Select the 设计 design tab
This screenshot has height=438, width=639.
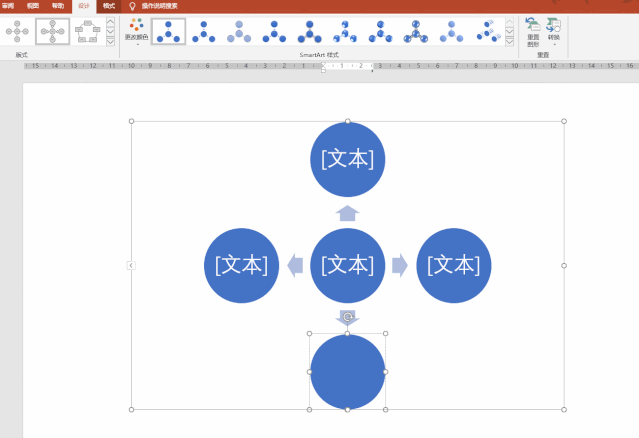84,6
